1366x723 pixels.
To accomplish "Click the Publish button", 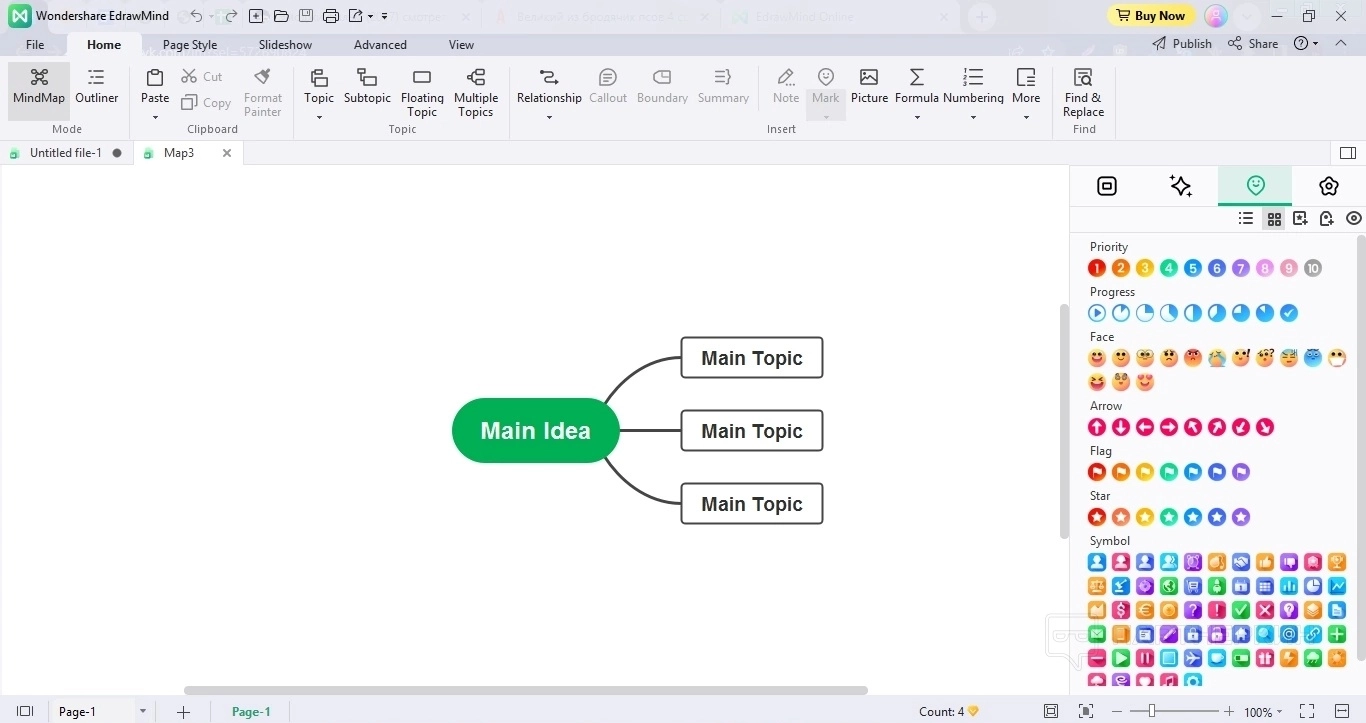I will tap(1182, 44).
